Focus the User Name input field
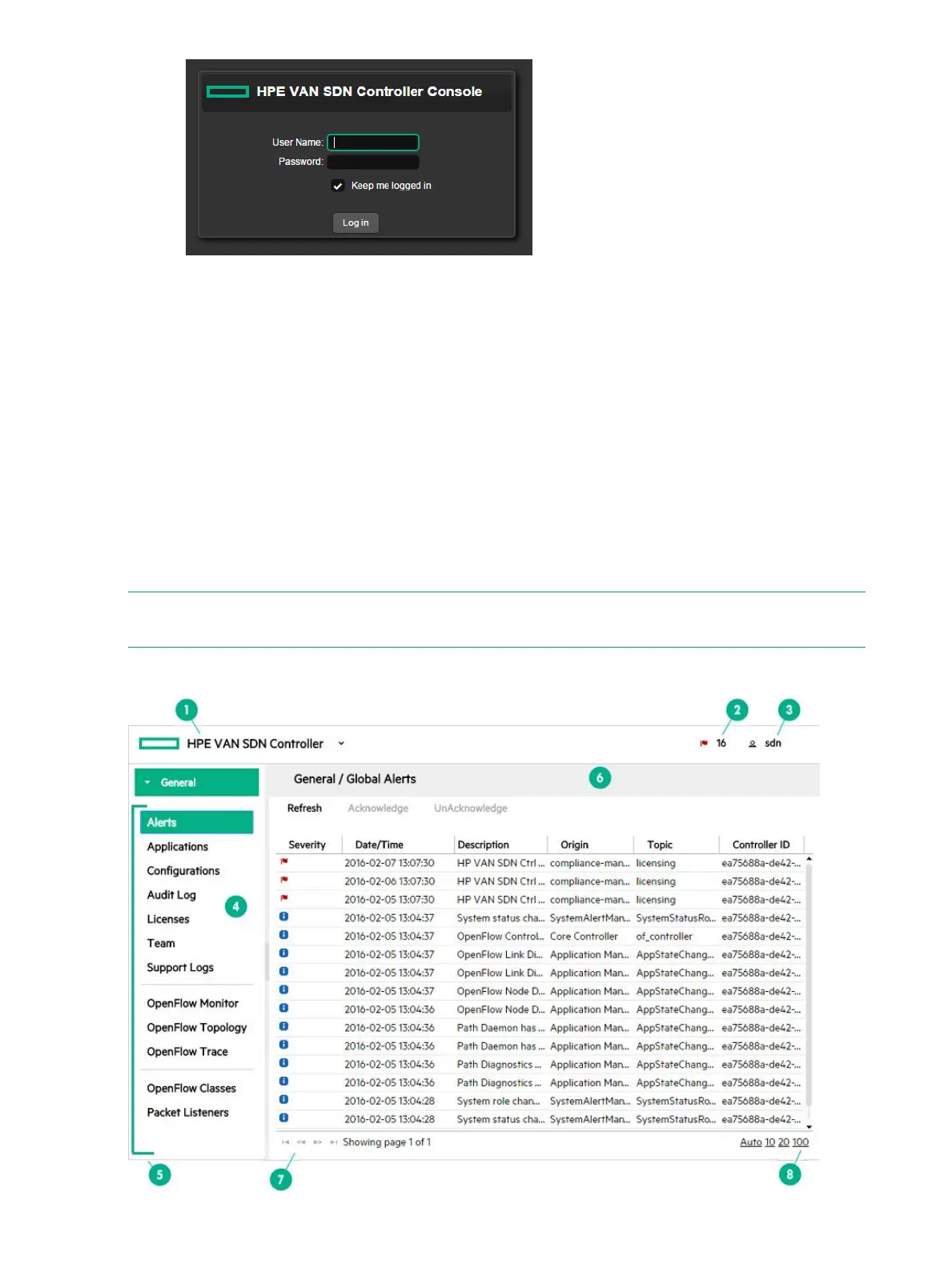The width and height of the screenshot is (952, 1268). pos(373,142)
